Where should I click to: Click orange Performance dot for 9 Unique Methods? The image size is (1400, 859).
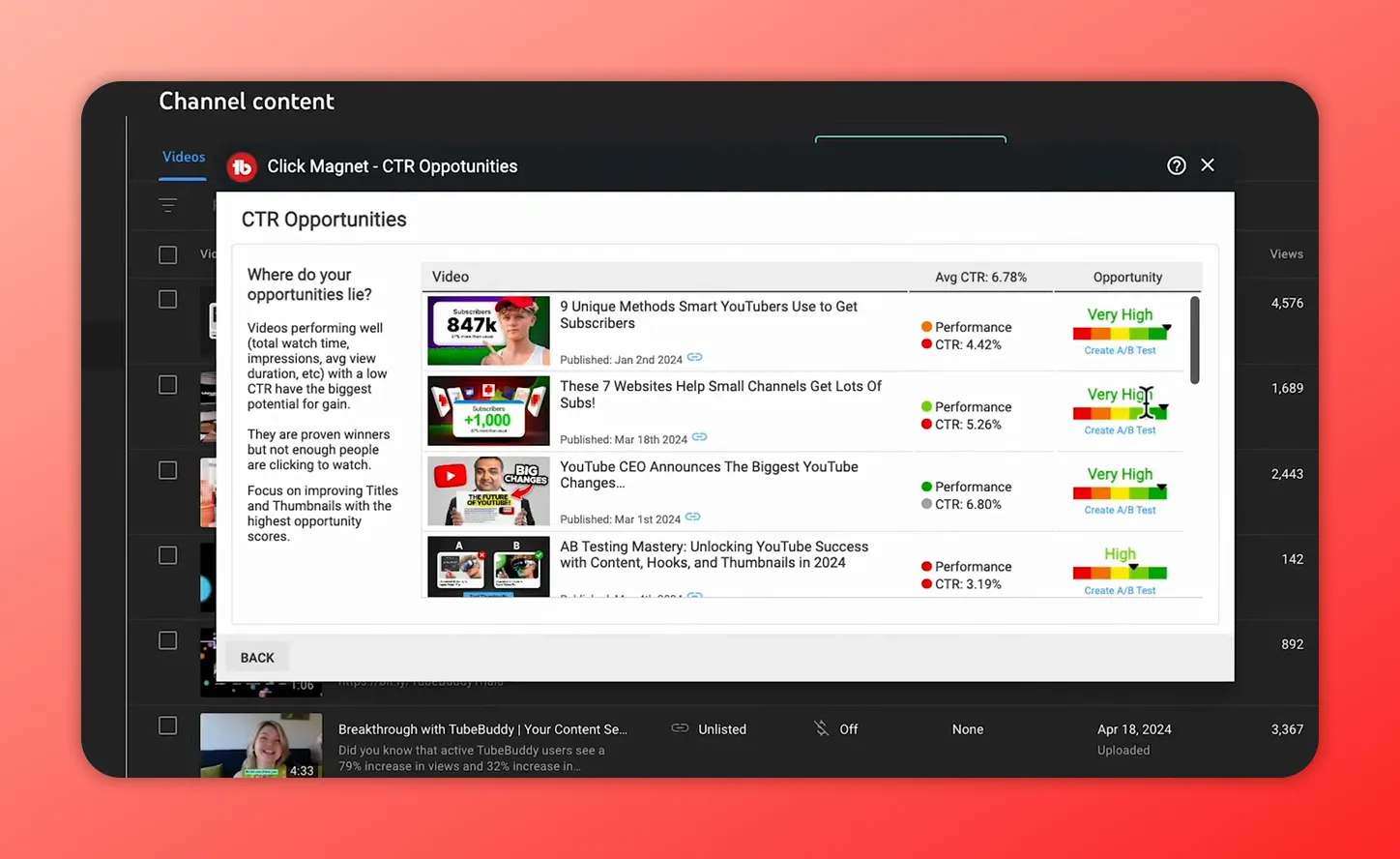point(926,327)
